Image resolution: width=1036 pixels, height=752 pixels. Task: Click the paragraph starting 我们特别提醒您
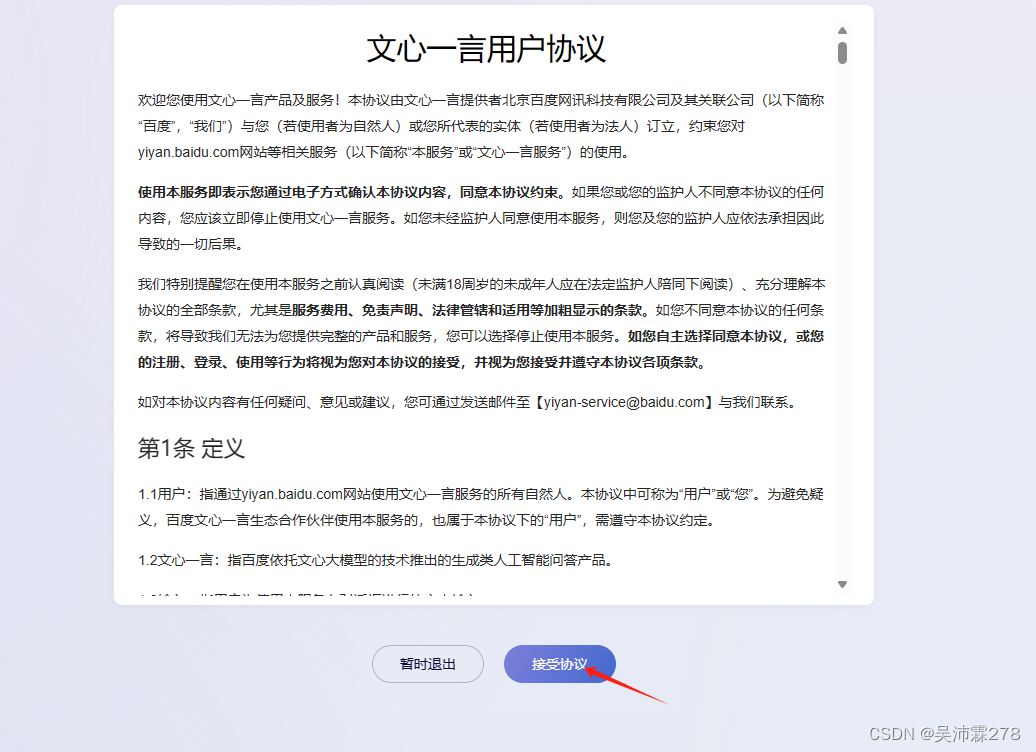[x=481, y=323]
